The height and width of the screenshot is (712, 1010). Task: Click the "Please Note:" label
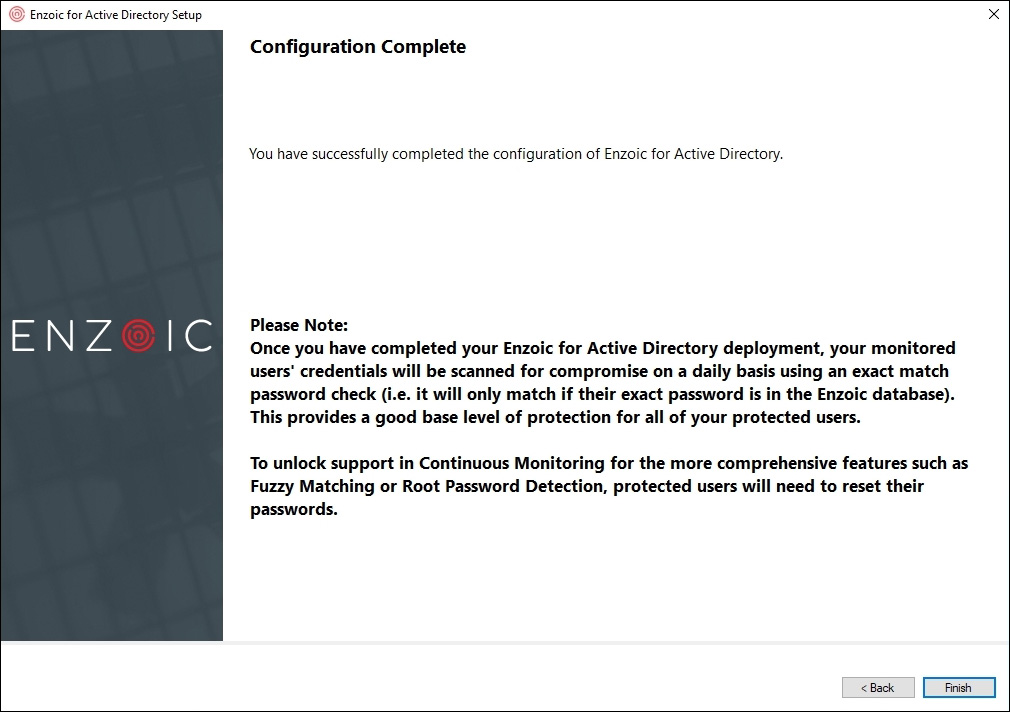(299, 325)
